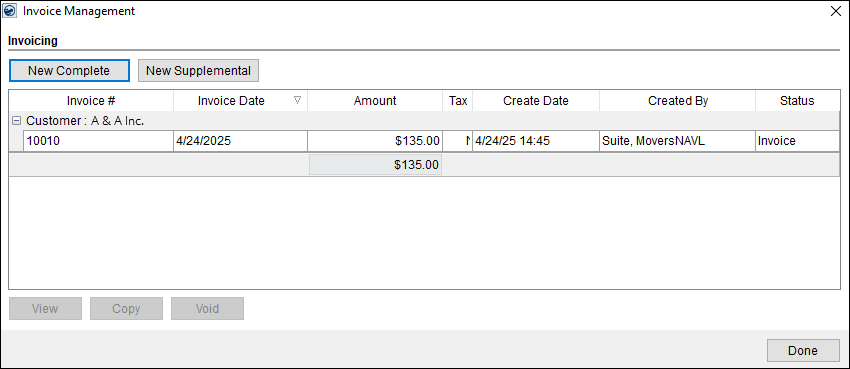The image size is (850, 369).
Task: Click the Copy button below the grid
Action: click(x=126, y=309)
